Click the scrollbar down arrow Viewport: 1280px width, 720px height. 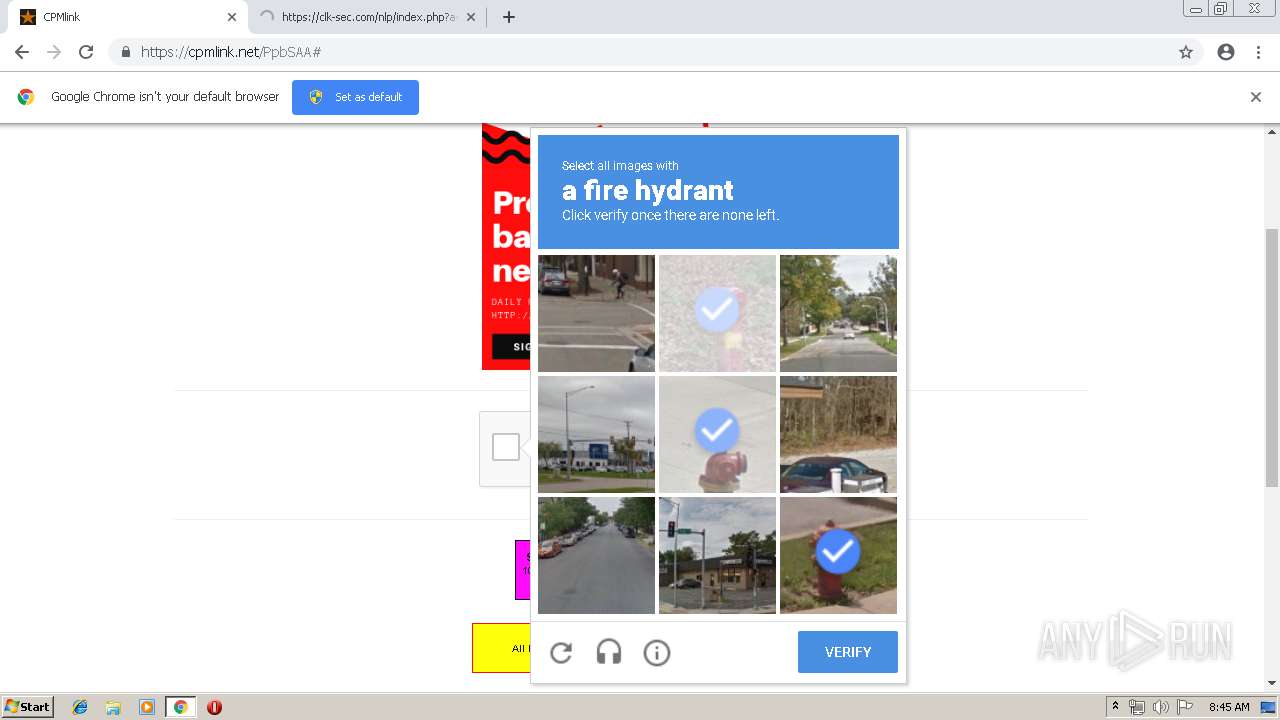(1272, 683)
